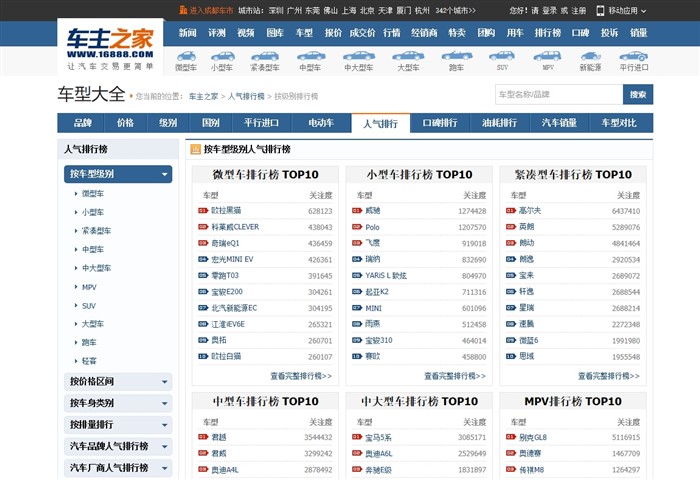Open 经销商 in top navigation

coord(424,33)
